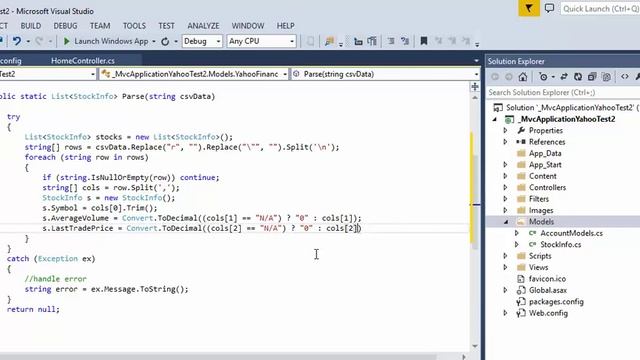Open the Any CPU platform dropdown

(x=261, y=41)
